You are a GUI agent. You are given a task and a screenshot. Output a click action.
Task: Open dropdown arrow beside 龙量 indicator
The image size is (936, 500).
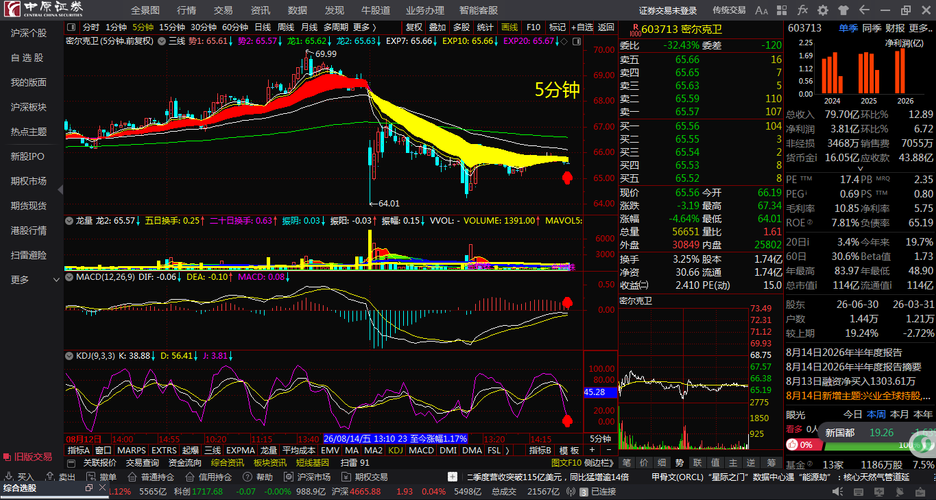click(70, 221)
